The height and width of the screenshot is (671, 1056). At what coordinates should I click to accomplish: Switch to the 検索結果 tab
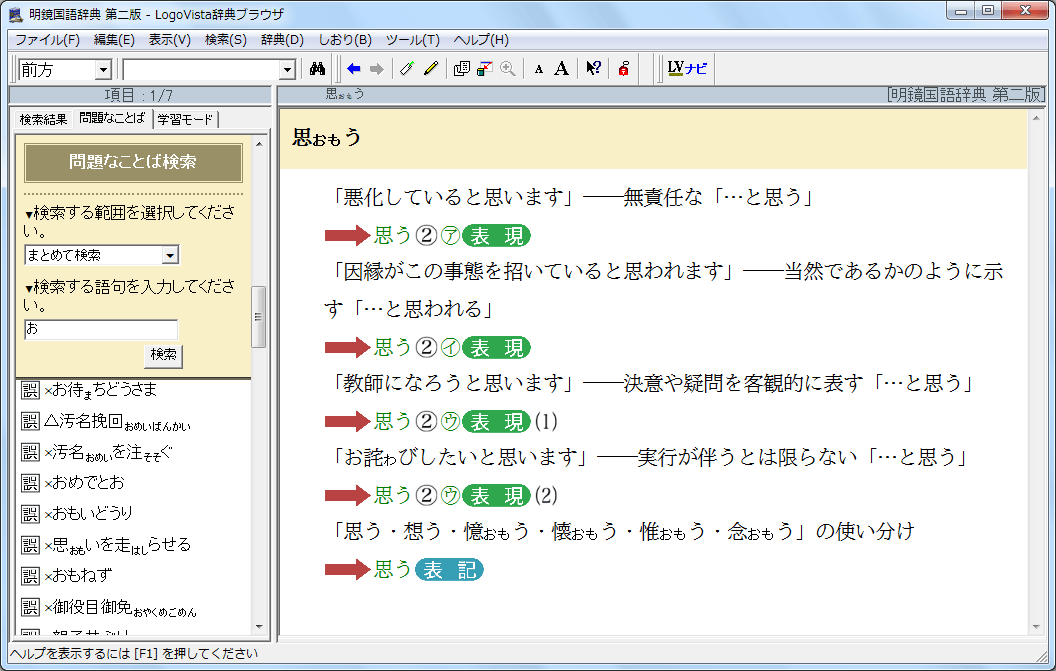click(x=43, y=119)
